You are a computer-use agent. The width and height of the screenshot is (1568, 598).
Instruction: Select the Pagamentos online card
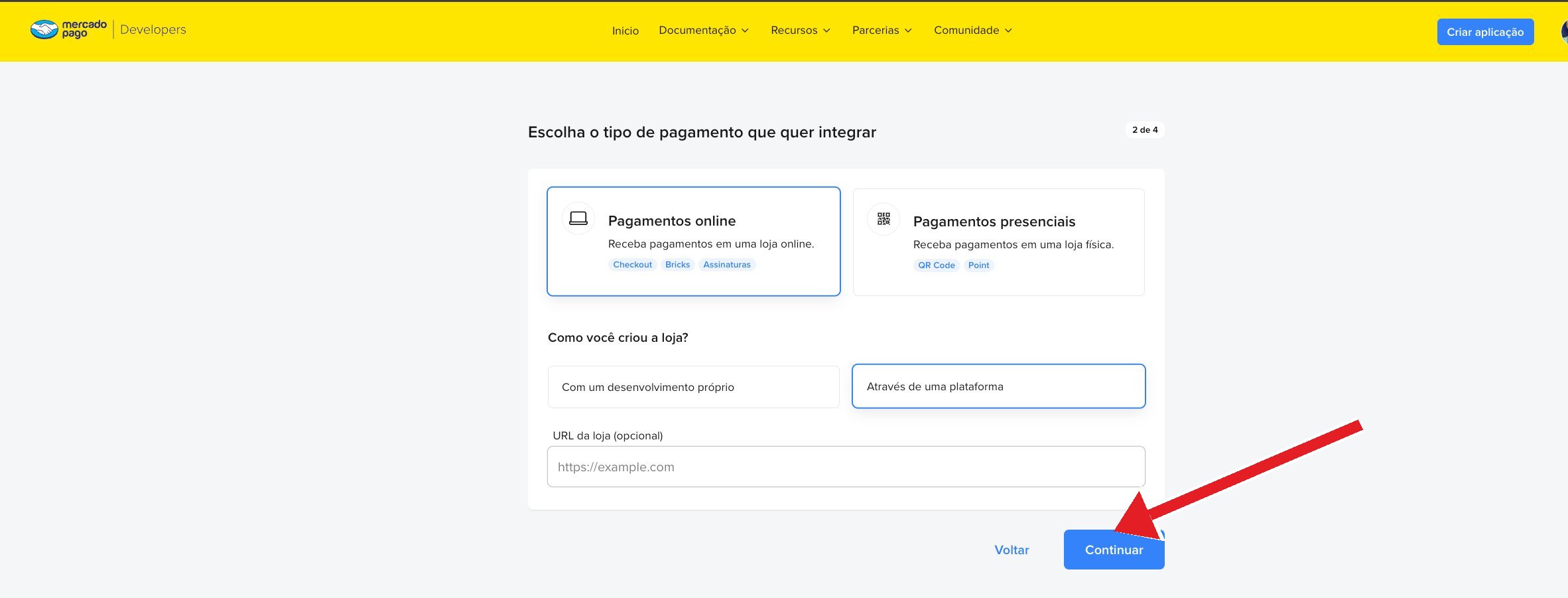[693, 242]
